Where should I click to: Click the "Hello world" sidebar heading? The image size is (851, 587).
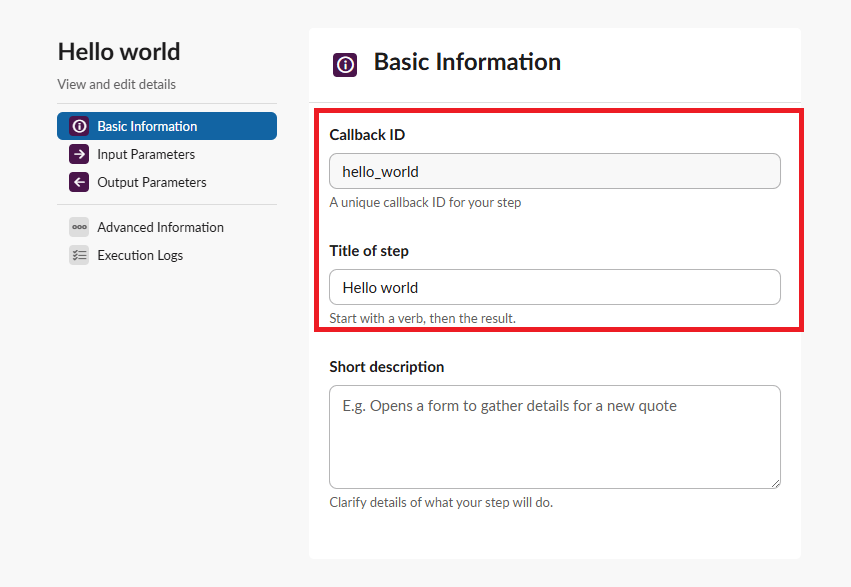pyautogui.click(x=119, y=52)
